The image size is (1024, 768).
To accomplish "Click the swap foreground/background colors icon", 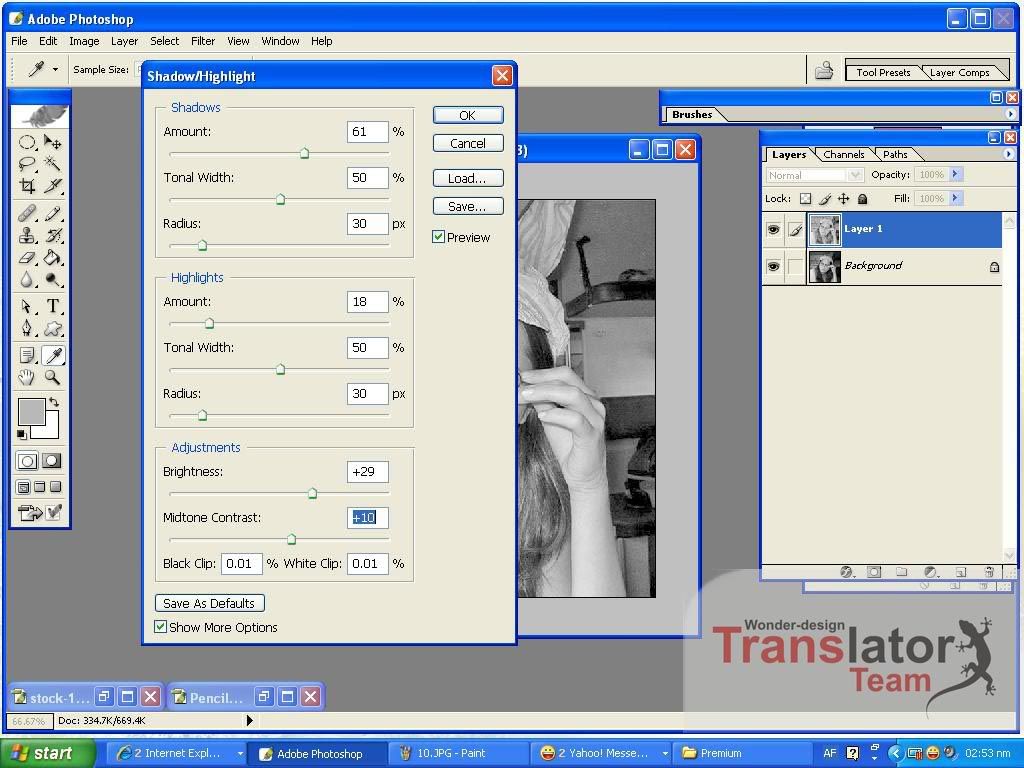I will point(54,402).
